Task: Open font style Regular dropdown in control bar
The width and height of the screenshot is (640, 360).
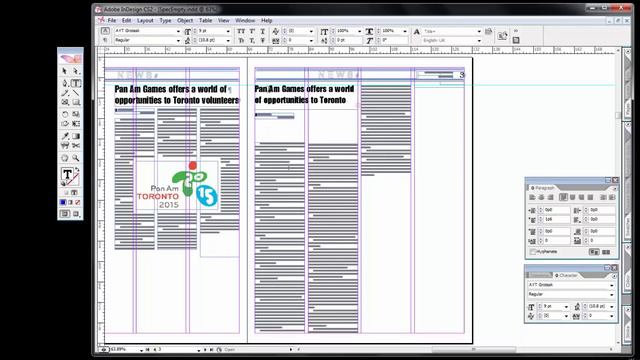Action: click(178, 40)
